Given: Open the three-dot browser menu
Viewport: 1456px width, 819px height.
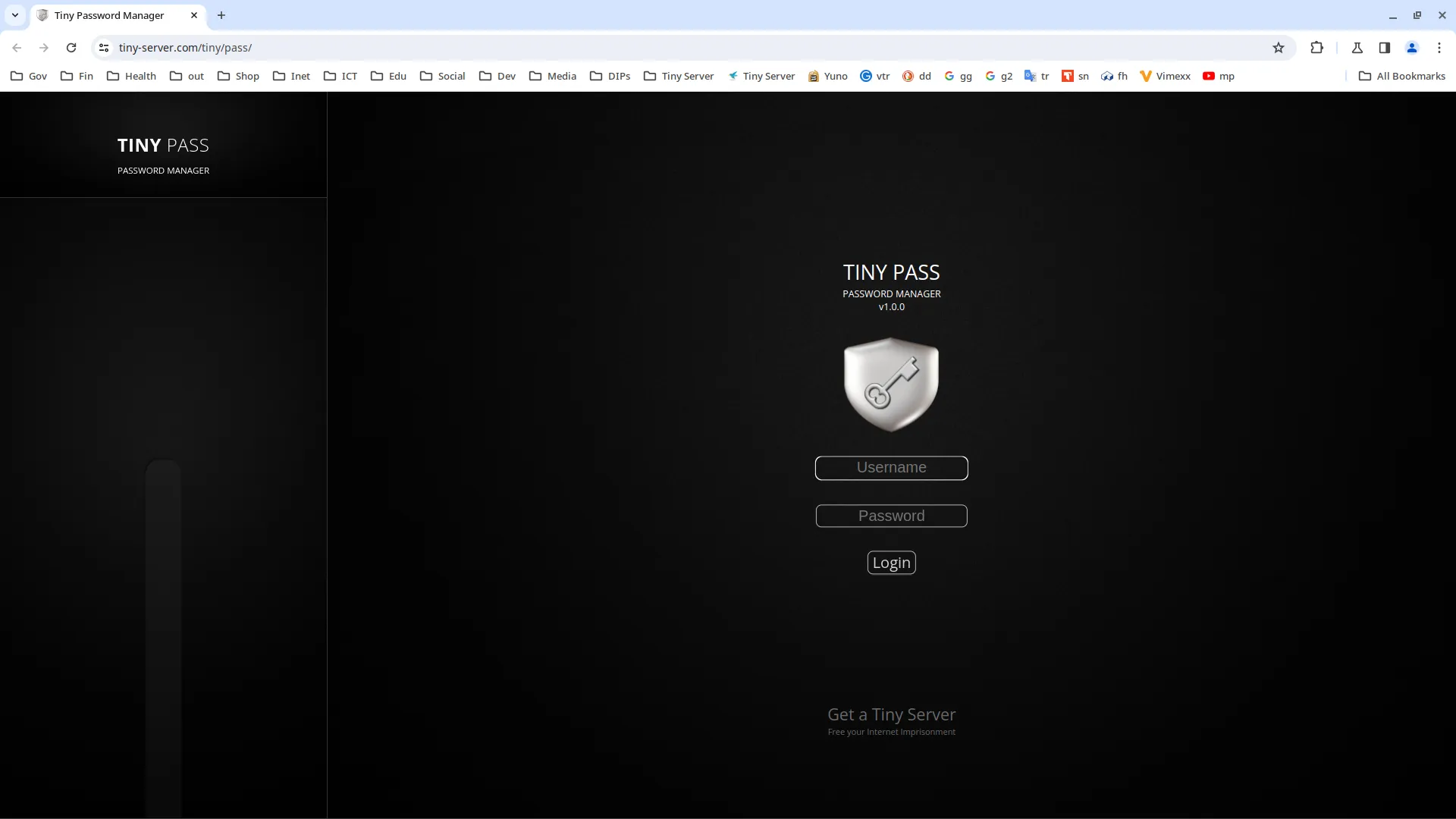Looking at the screenshot, I should coord(1439,47).
